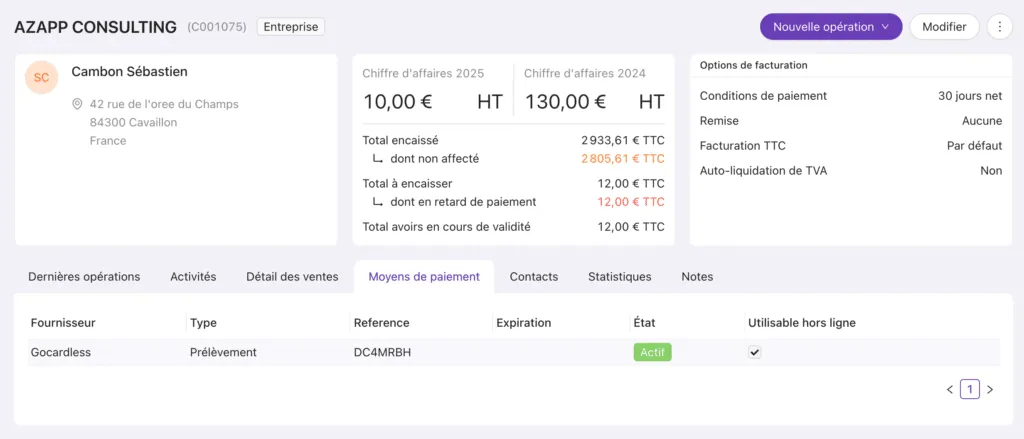
Task: Select the Moyens de paiement tab
Action: [x=424, y=276]
